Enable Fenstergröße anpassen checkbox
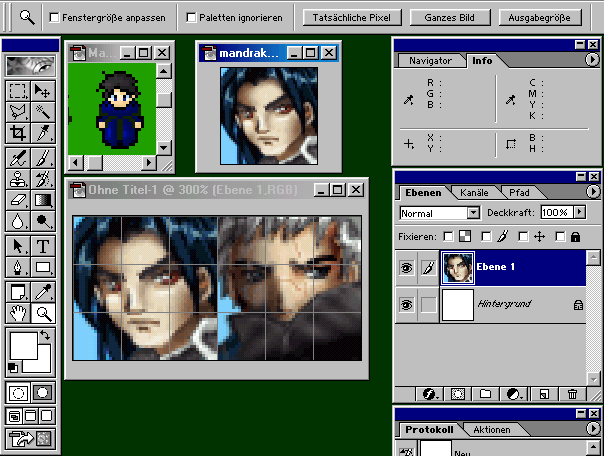 tap(54, 17)
